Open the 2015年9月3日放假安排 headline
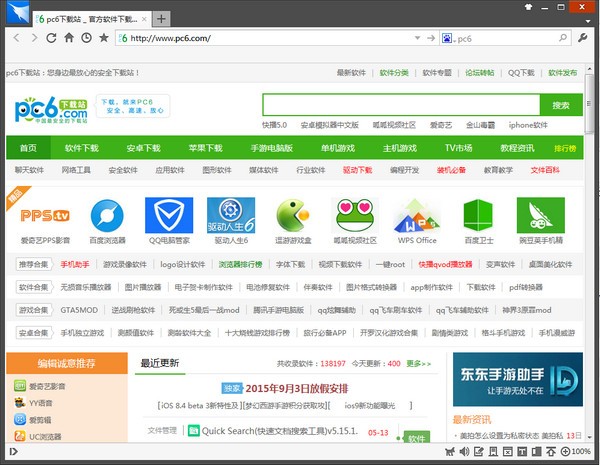600x465 pixels. pos(297,388)
